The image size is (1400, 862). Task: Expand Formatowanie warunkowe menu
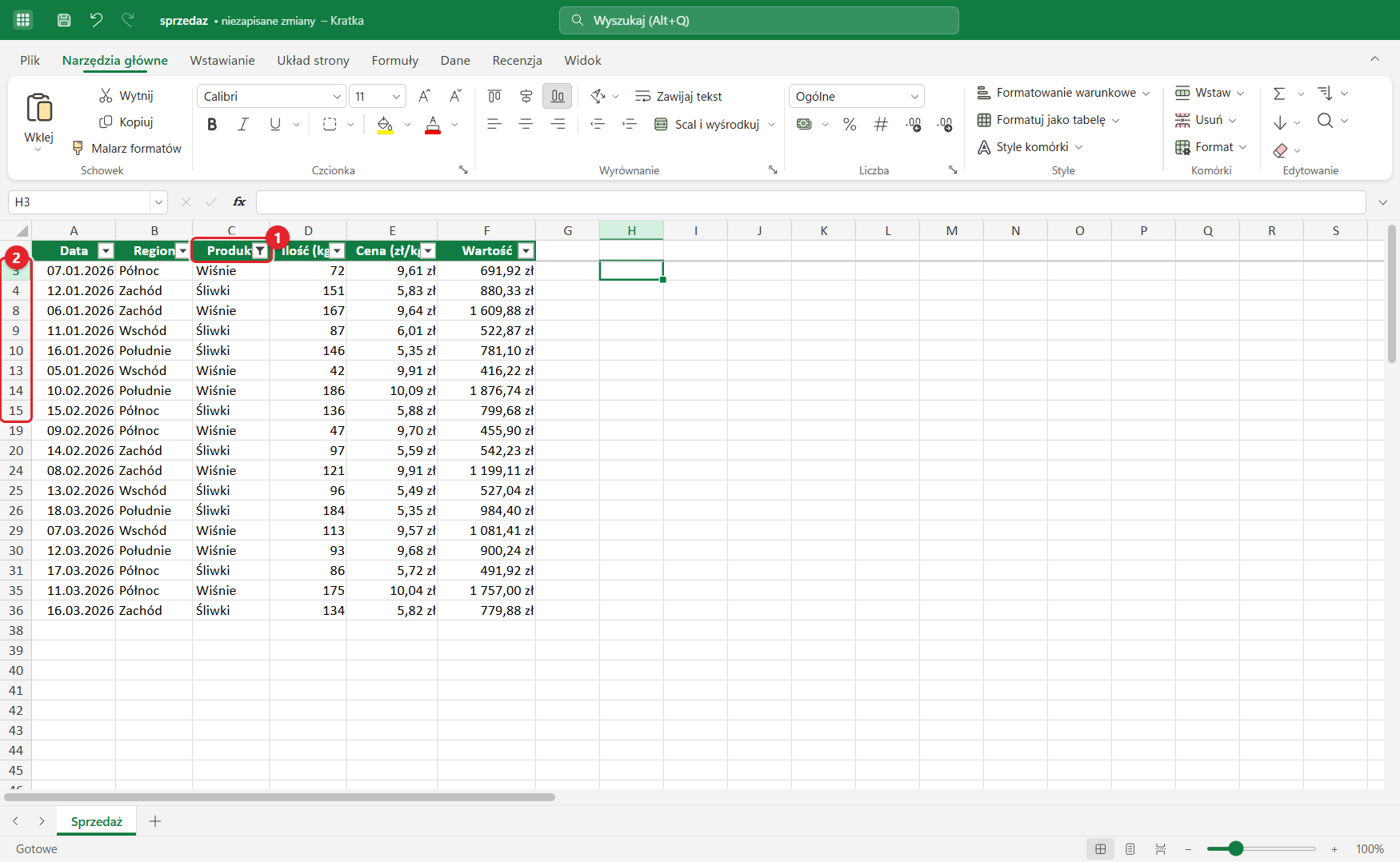click(1063, 93)
